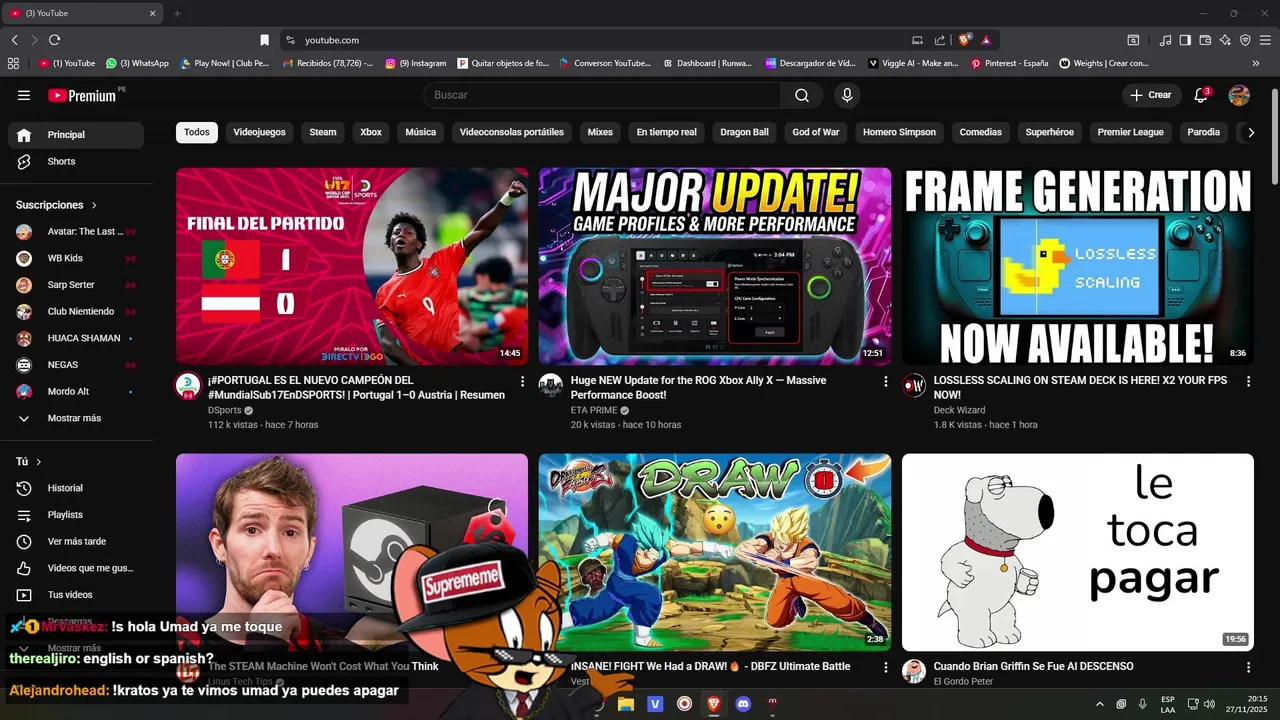Open Brave VPN shield icon

(1245, 40)
